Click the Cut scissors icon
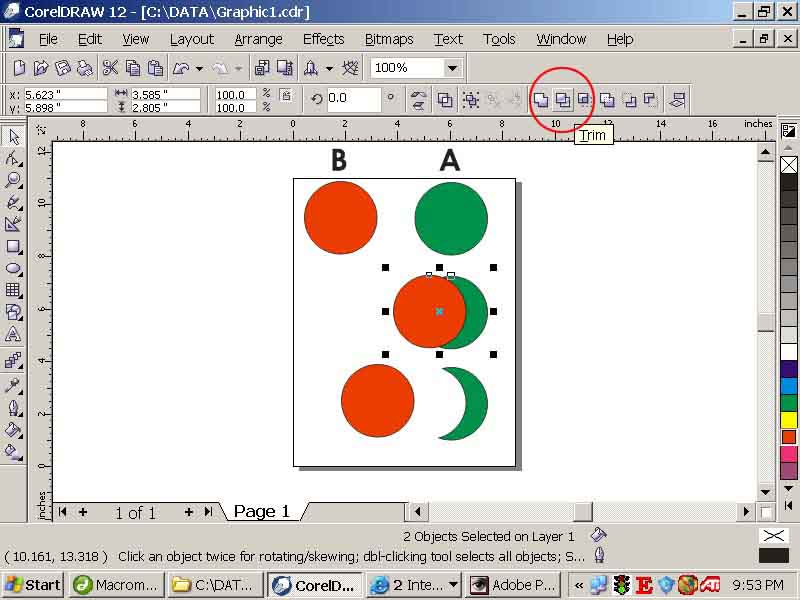800x600 pixels. (110, 68)
